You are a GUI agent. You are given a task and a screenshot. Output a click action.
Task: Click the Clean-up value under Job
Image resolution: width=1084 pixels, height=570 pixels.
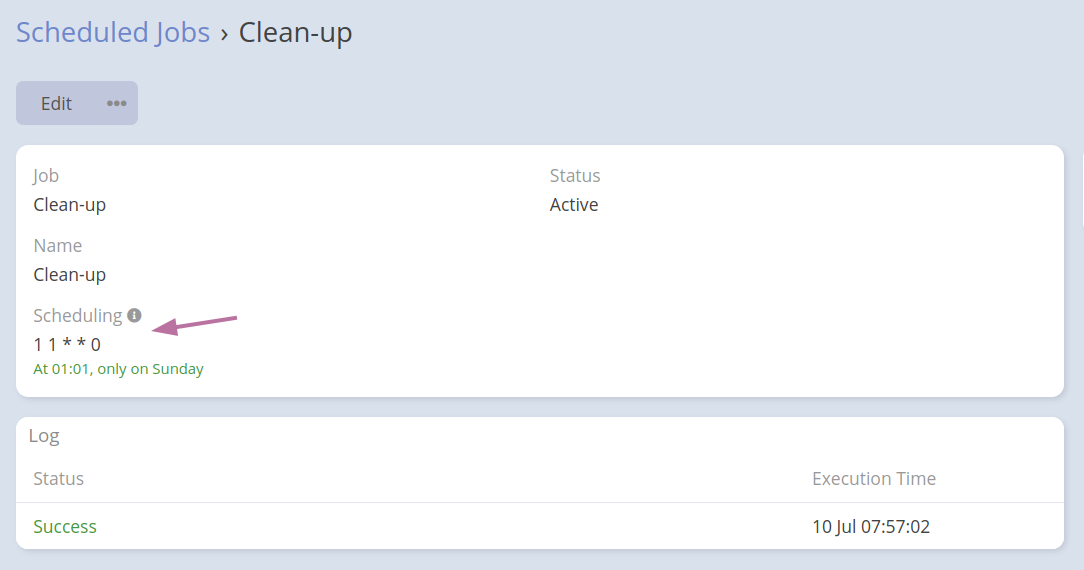tap(70, 205)
